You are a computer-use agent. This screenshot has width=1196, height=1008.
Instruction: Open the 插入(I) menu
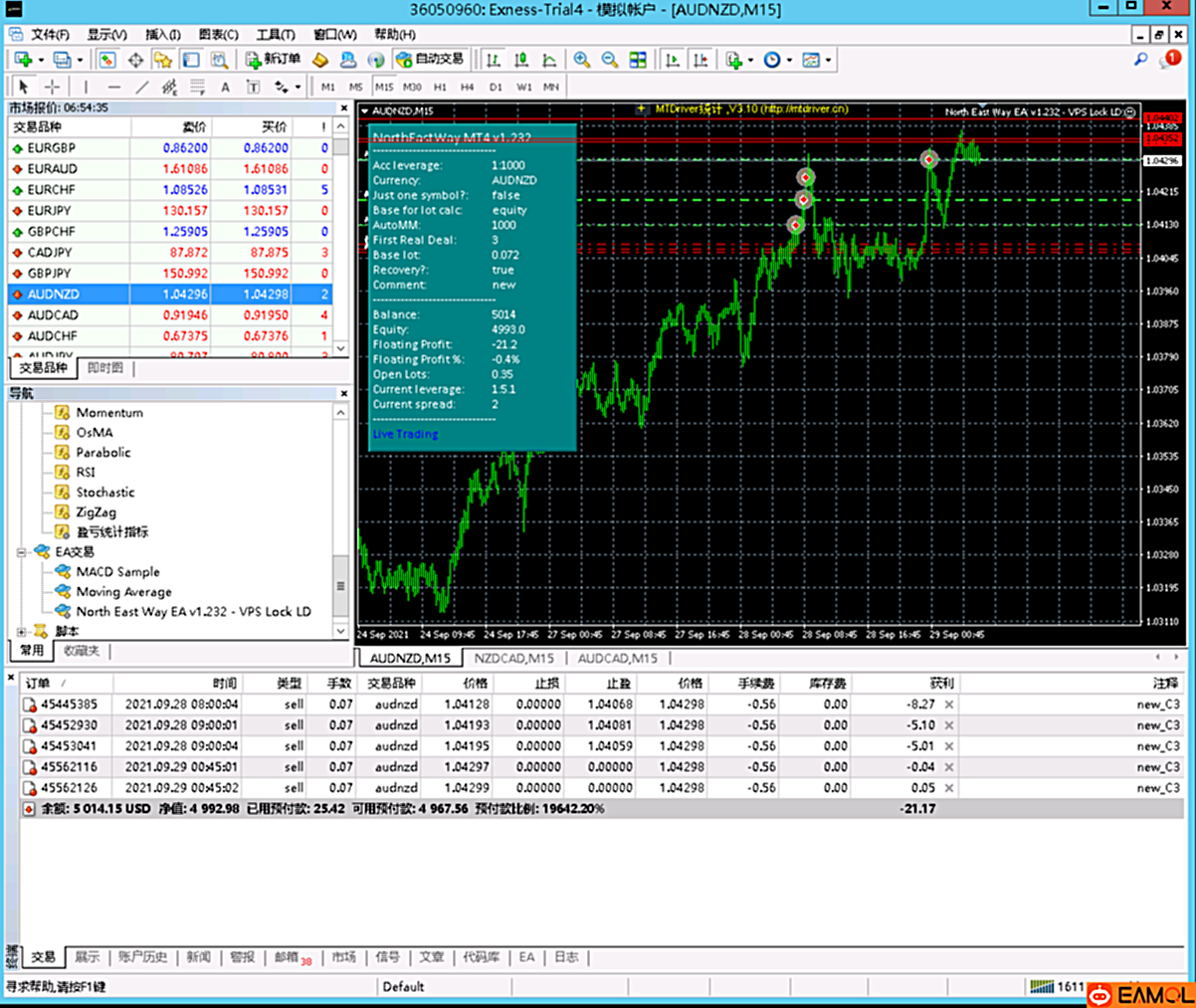pos(163,34)
